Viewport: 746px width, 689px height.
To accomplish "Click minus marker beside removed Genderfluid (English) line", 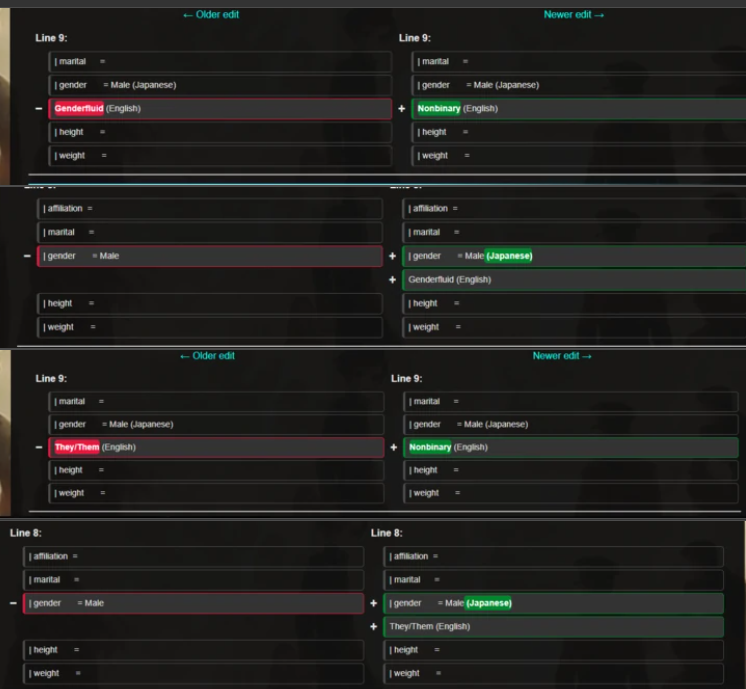I will [39, 108].
